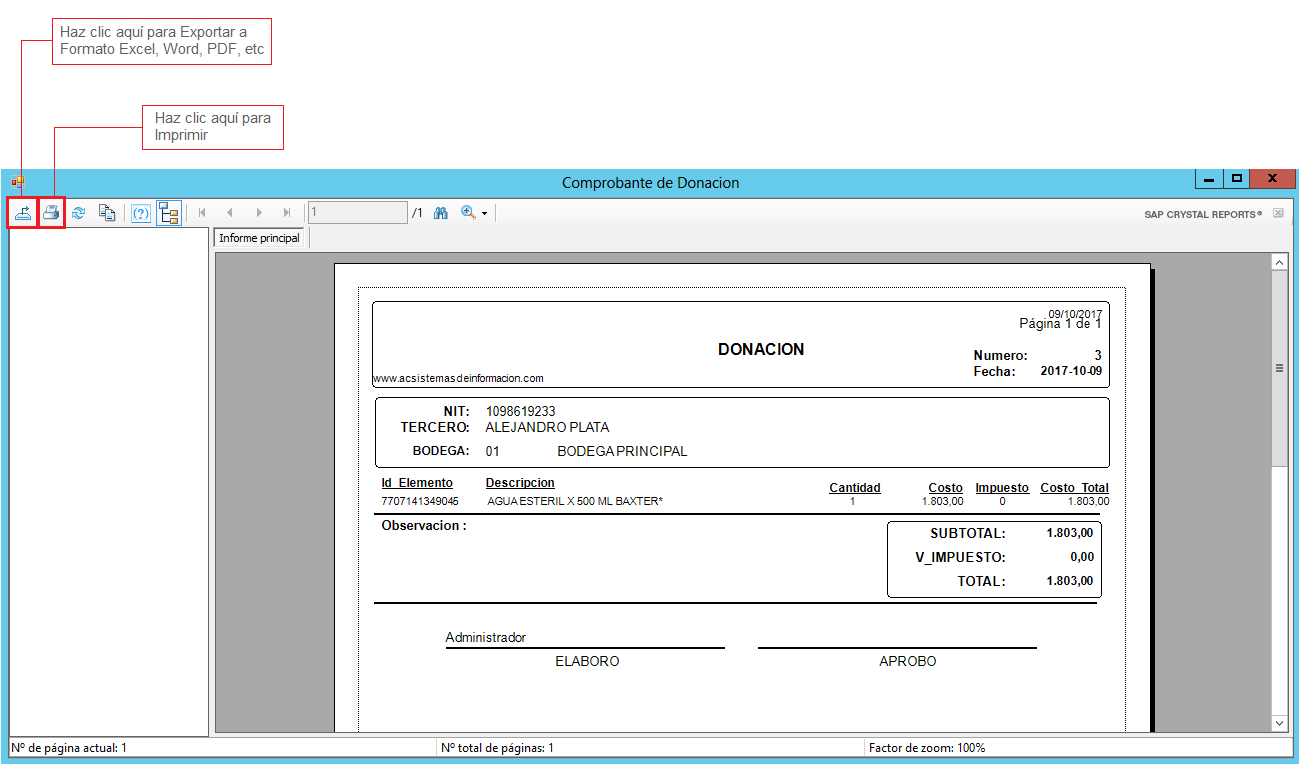Open Find Text with the binoculars icon
1299x765 pixels.
tap(440, 213)
